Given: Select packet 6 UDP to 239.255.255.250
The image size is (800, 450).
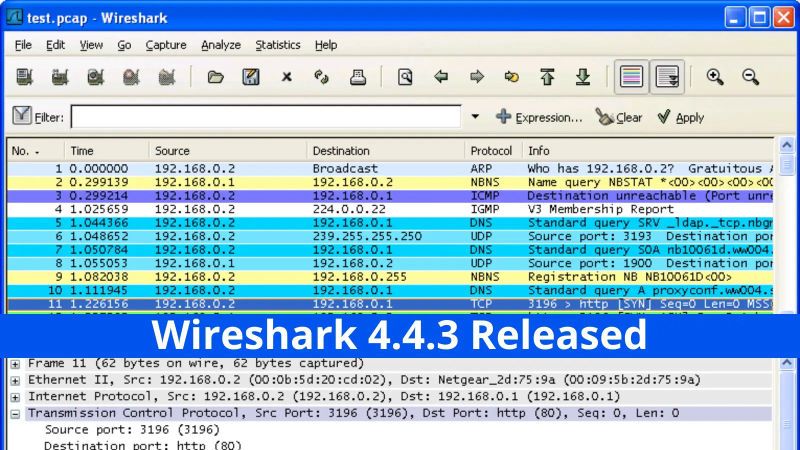Looking at the screenshot, I should tap(390, 236).
